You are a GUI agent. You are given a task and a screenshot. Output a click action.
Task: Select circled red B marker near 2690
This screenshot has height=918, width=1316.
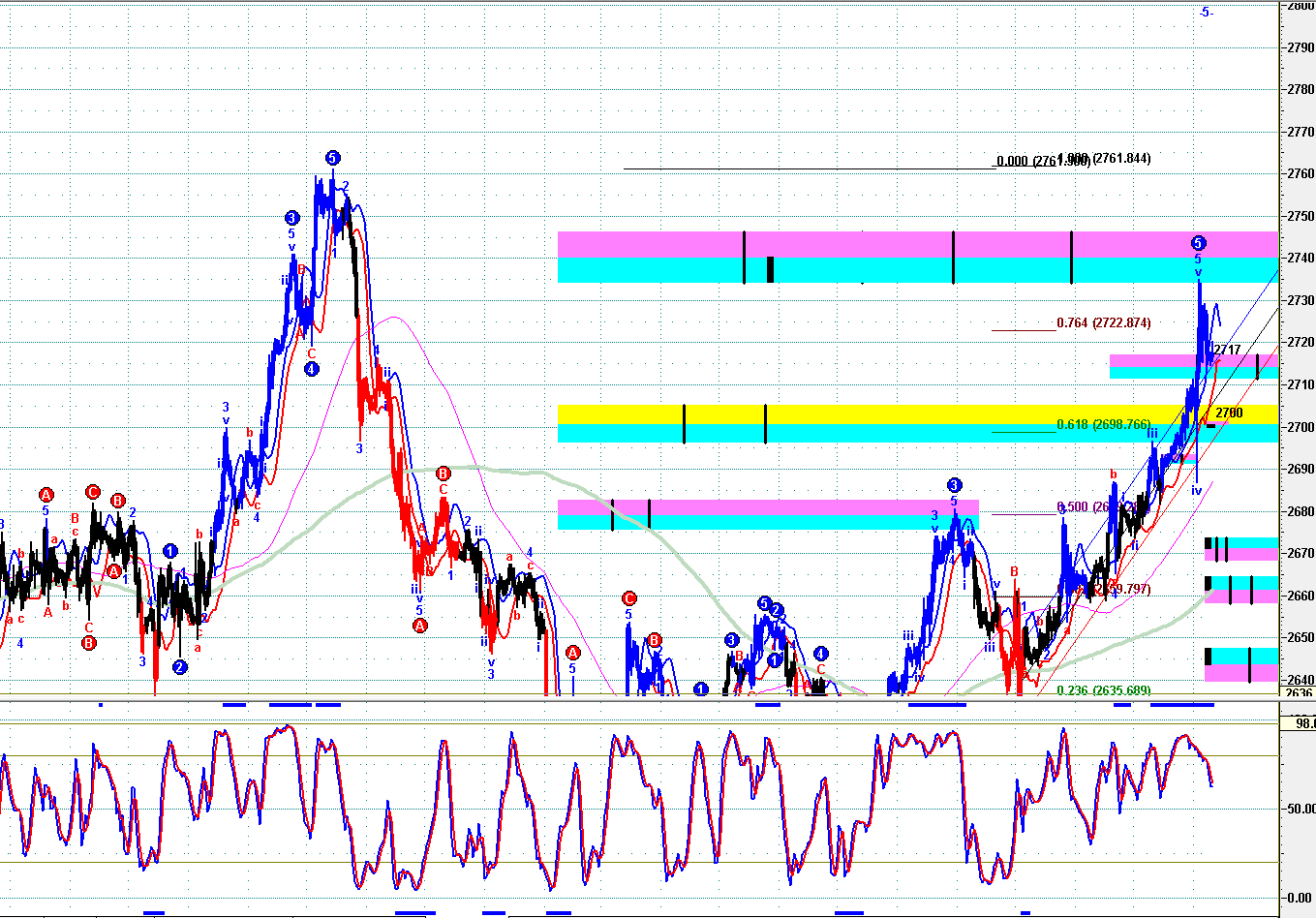[x=443, y=474]
